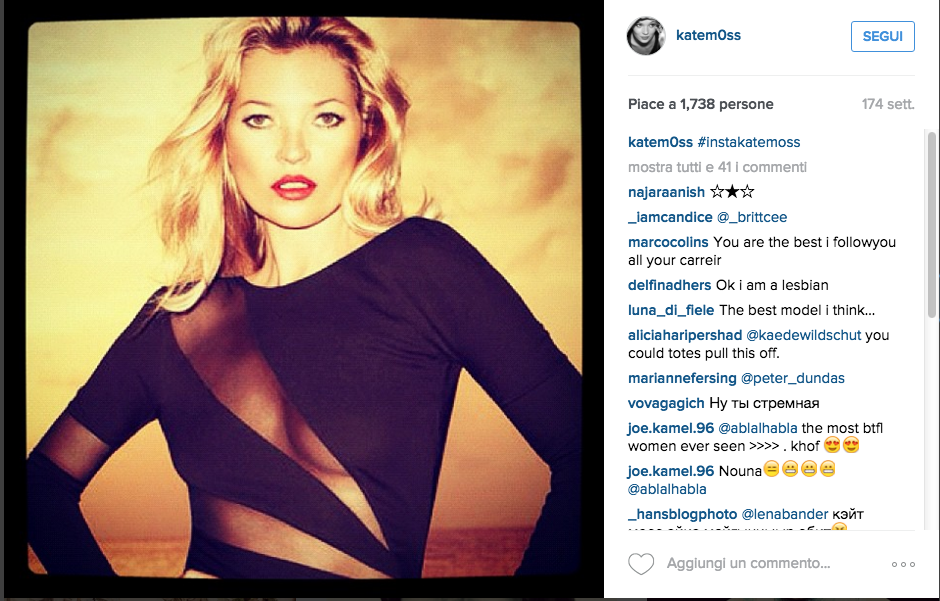This screenshot has width=940, height=601.
Task: Click the main post photo
Action: pos(304,300)
